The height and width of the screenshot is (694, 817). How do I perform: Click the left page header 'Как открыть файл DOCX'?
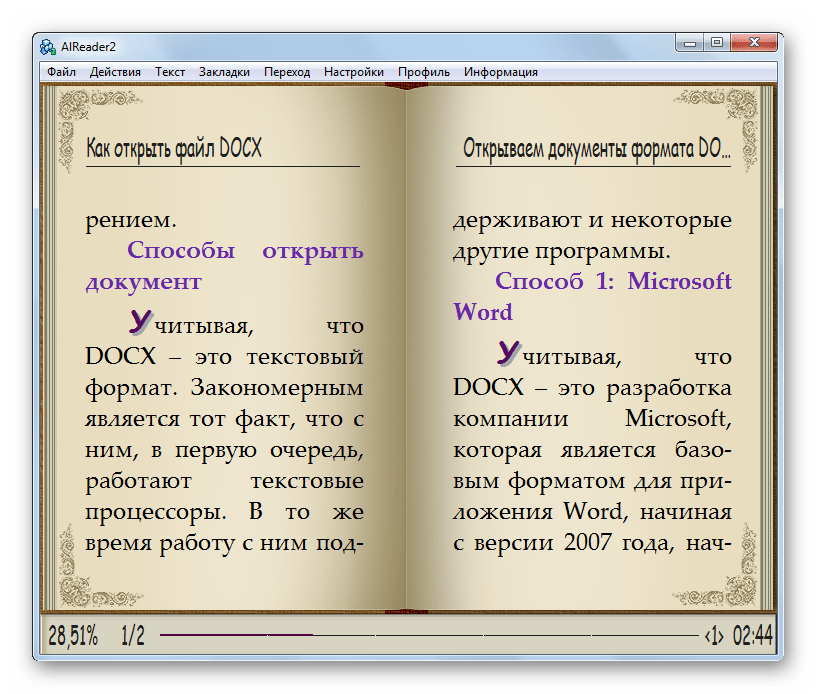(x=174, y=149)
